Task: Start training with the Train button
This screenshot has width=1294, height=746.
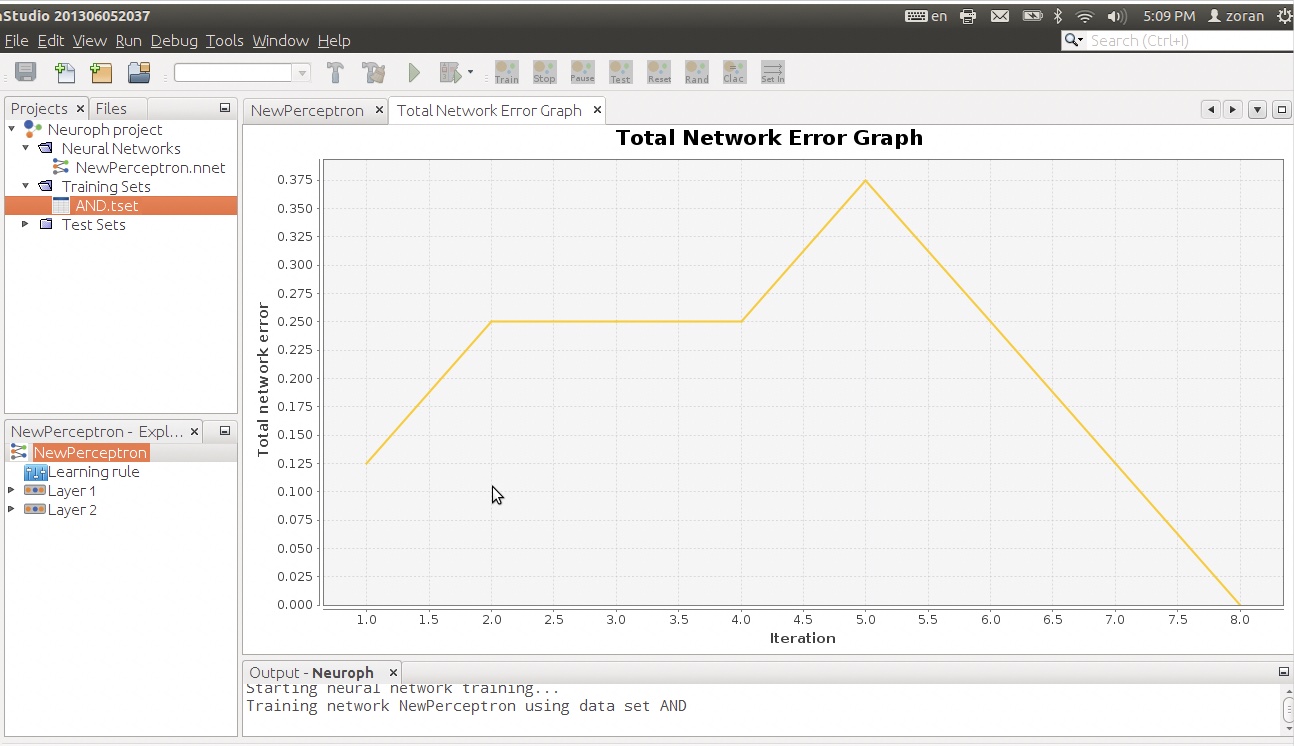Action: tap(507, 72)
